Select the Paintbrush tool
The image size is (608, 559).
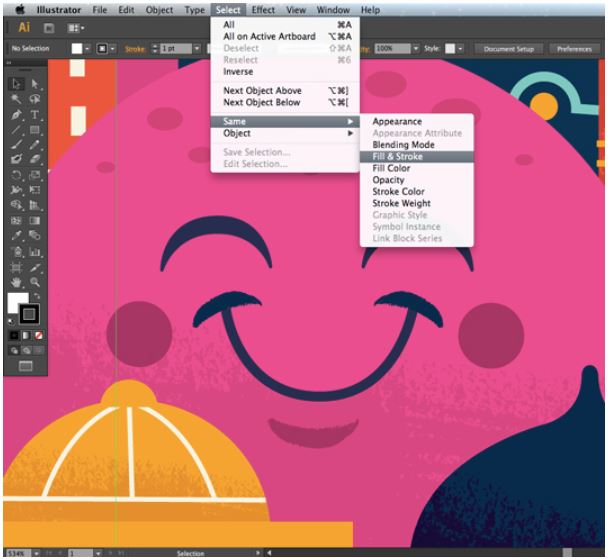coord(16,145)
